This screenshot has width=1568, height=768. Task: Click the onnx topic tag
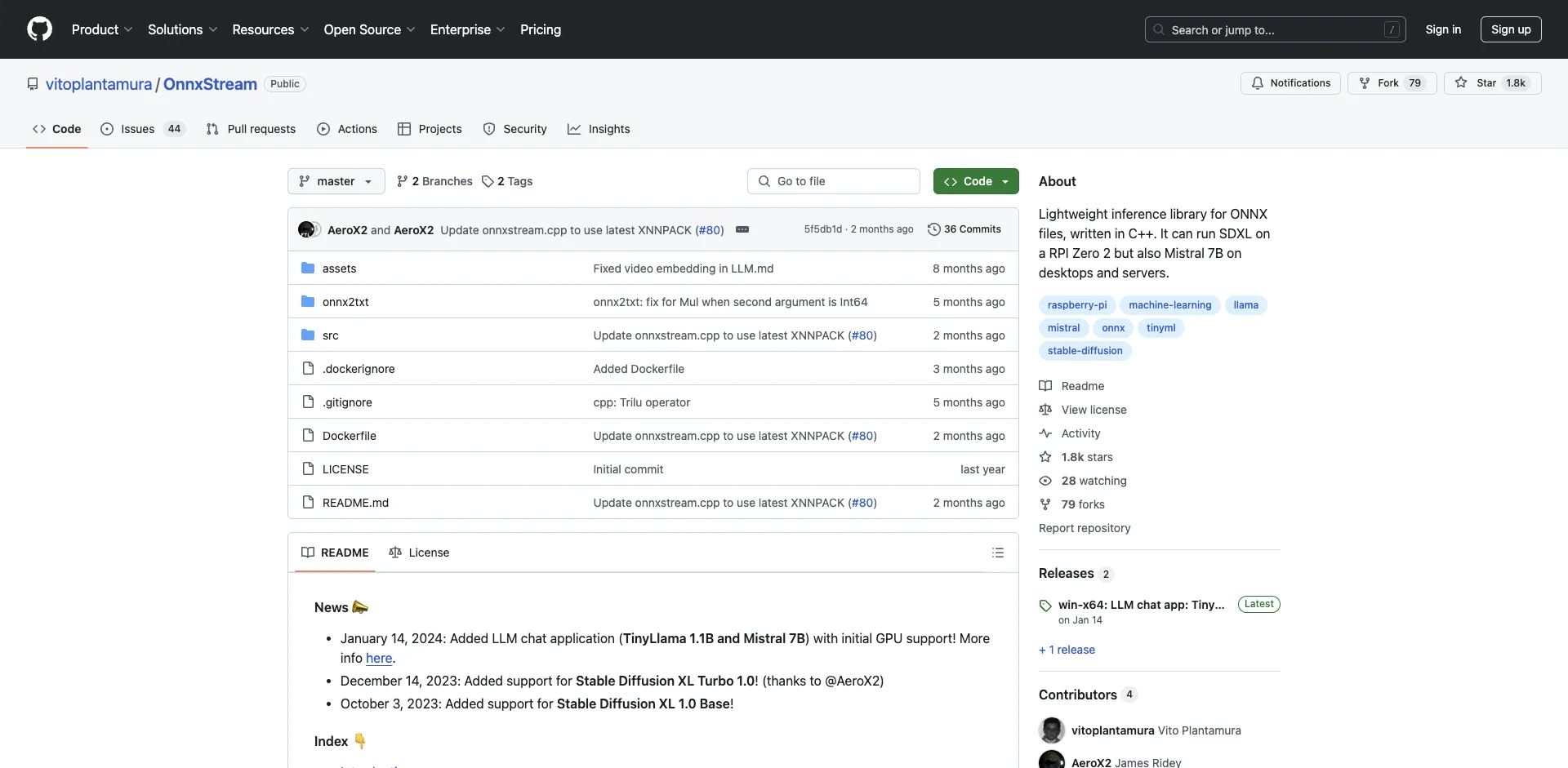point(1113,328)
